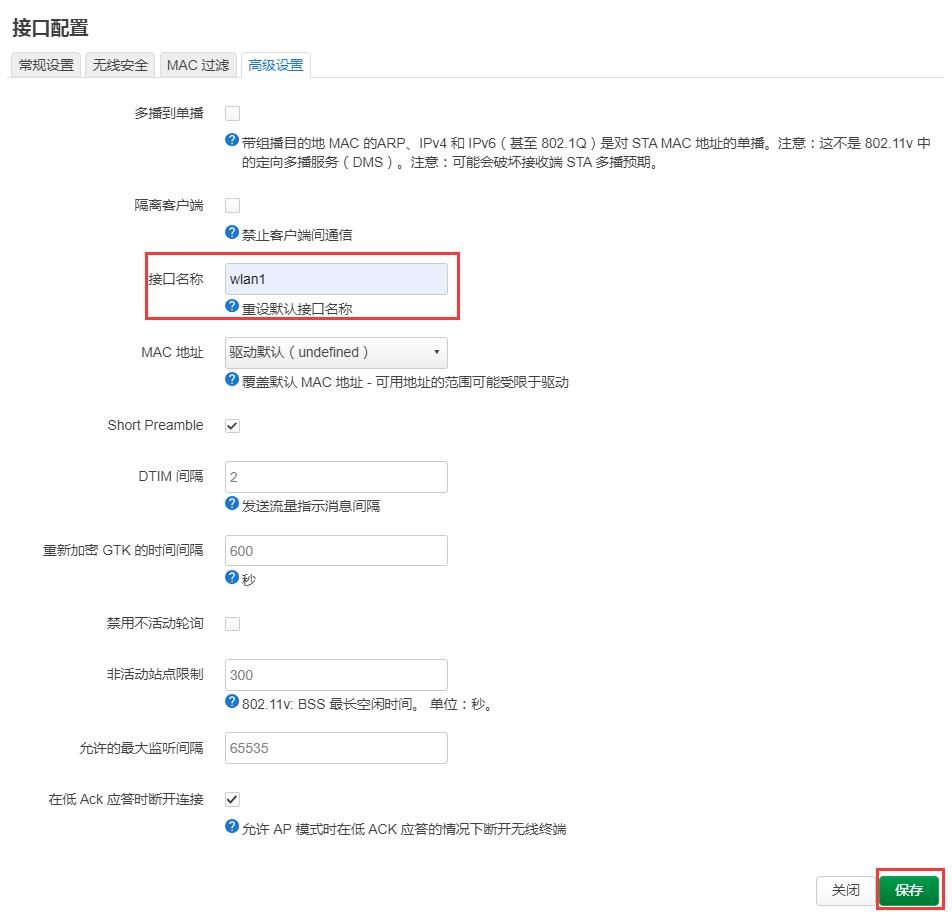The width and height of the screenshot is (952, 916).
Task: Click the 允许的最大监听间隔 label
Action: pyautogui.click(x=141, y=748)
